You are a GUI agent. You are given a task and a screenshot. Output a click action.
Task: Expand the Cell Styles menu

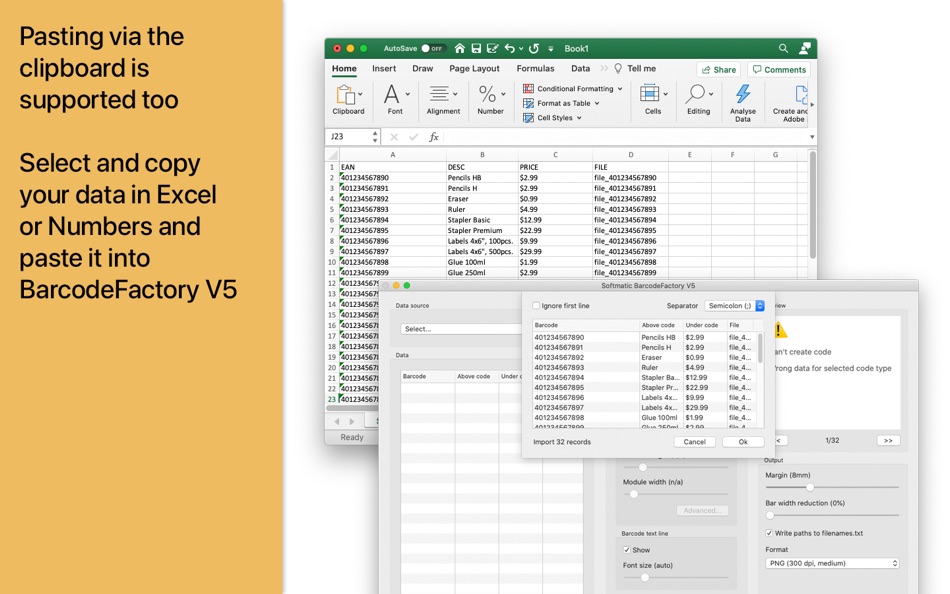[x=579, y=118]
